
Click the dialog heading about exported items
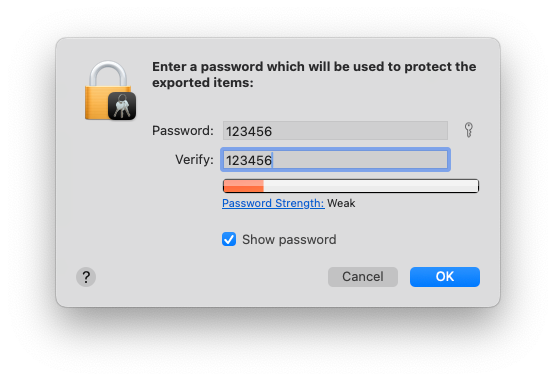point(314,74)
